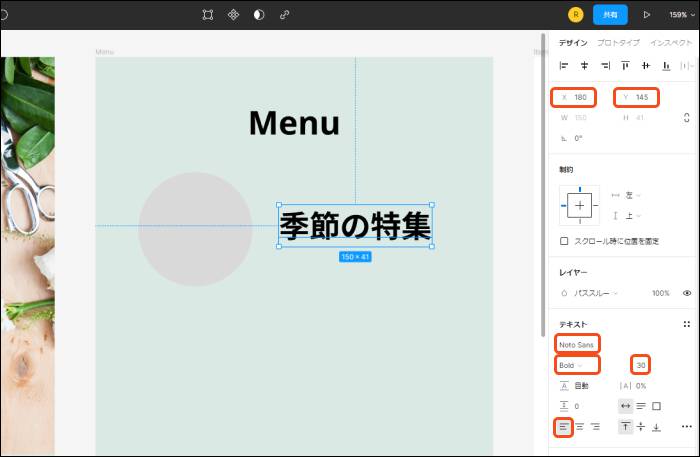Click the font size field showing 30
Viewport: 700px width, 457px height.
pyautogui.click(x=641, y=365)
